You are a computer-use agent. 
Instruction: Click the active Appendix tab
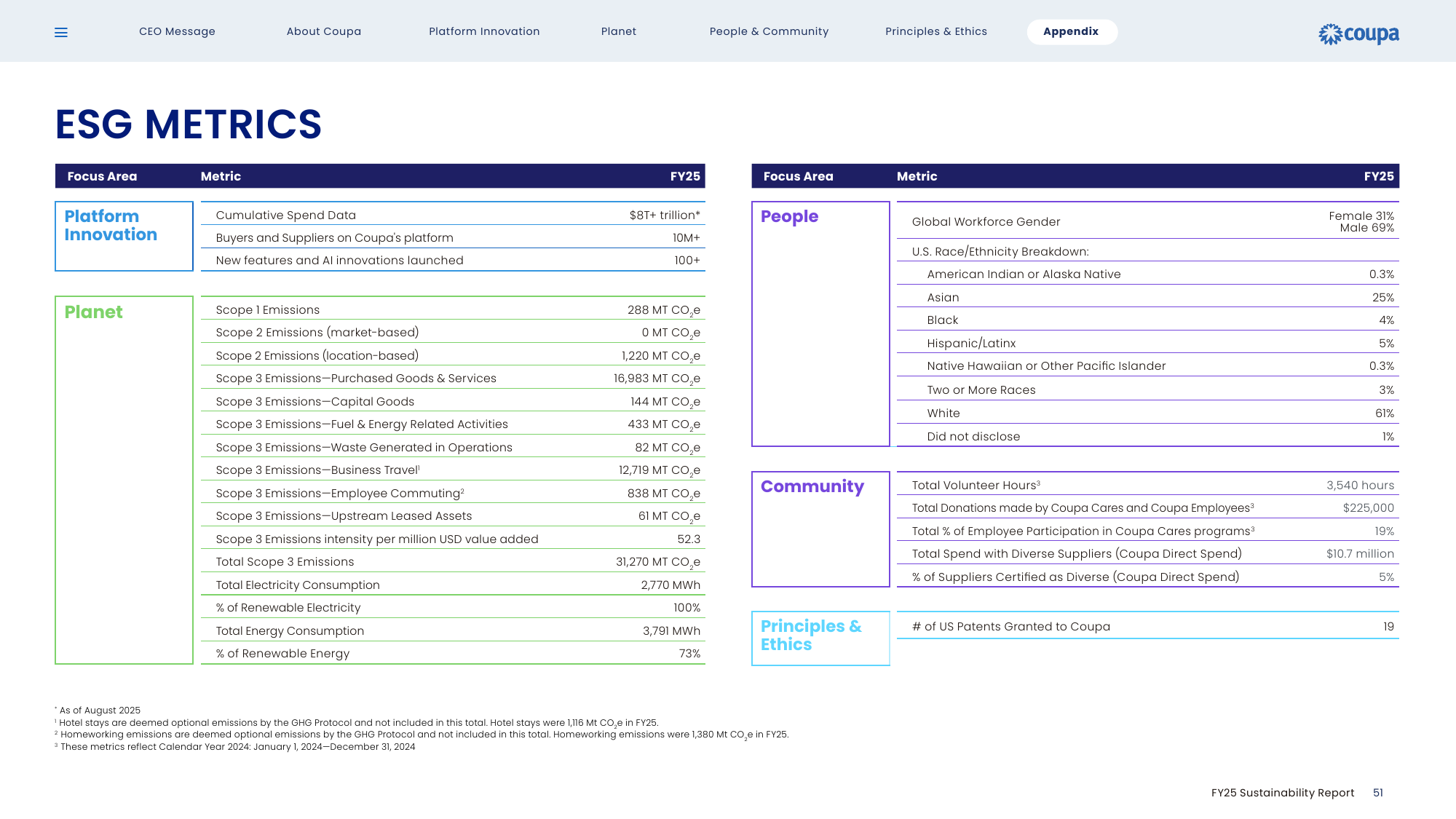(1072, 31)
